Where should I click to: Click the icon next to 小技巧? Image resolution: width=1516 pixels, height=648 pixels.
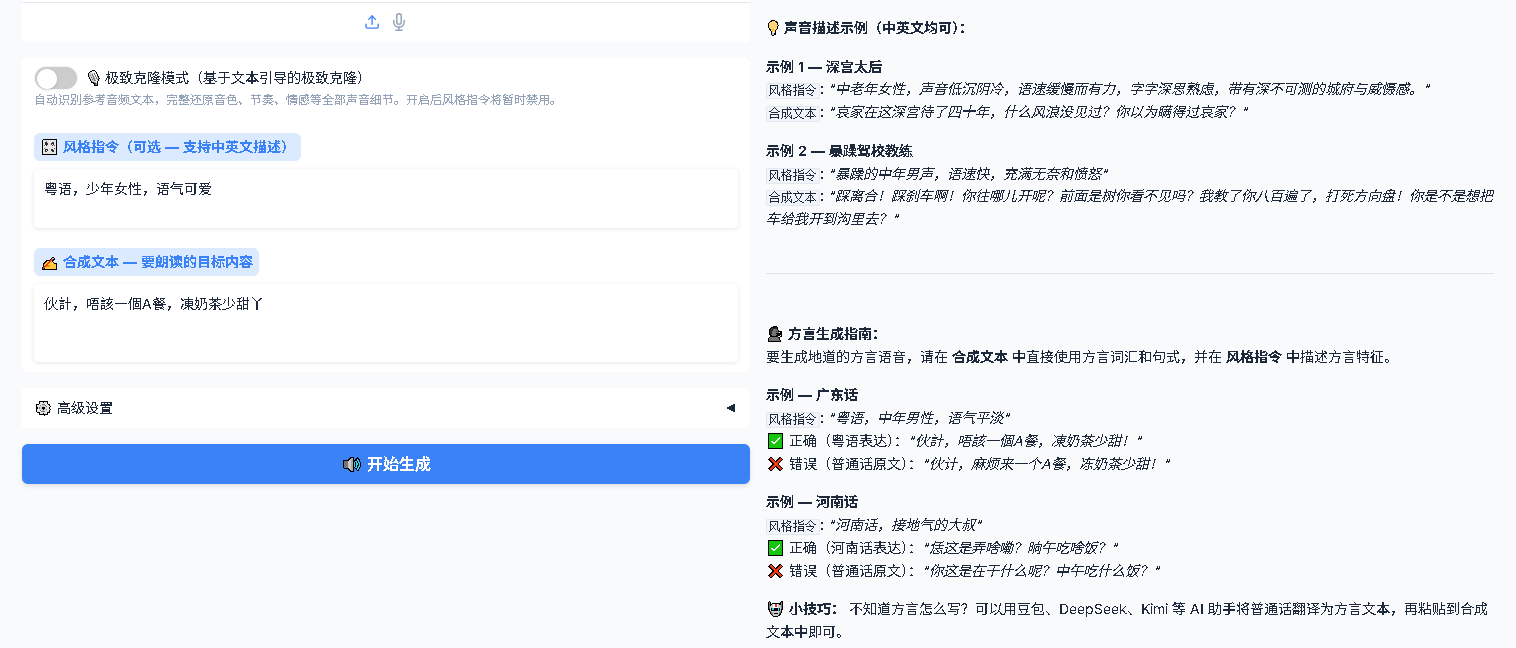(774, 608)
